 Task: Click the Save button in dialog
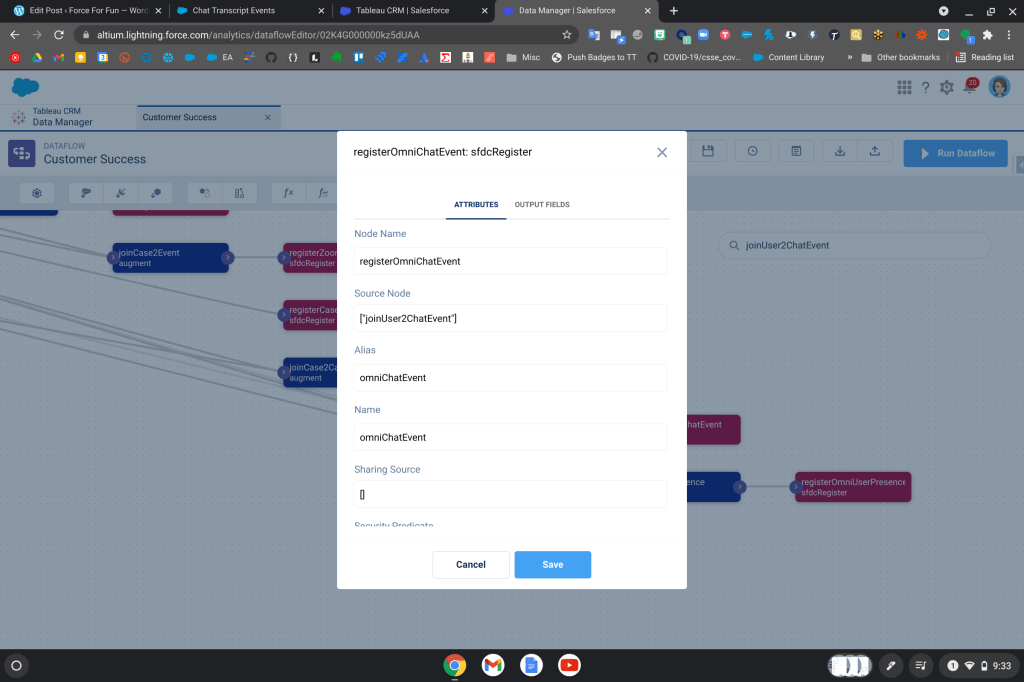[552, 565]
